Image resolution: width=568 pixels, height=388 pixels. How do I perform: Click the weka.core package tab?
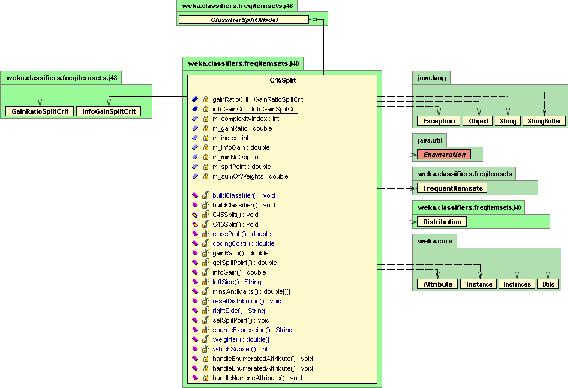pos(434,241)
